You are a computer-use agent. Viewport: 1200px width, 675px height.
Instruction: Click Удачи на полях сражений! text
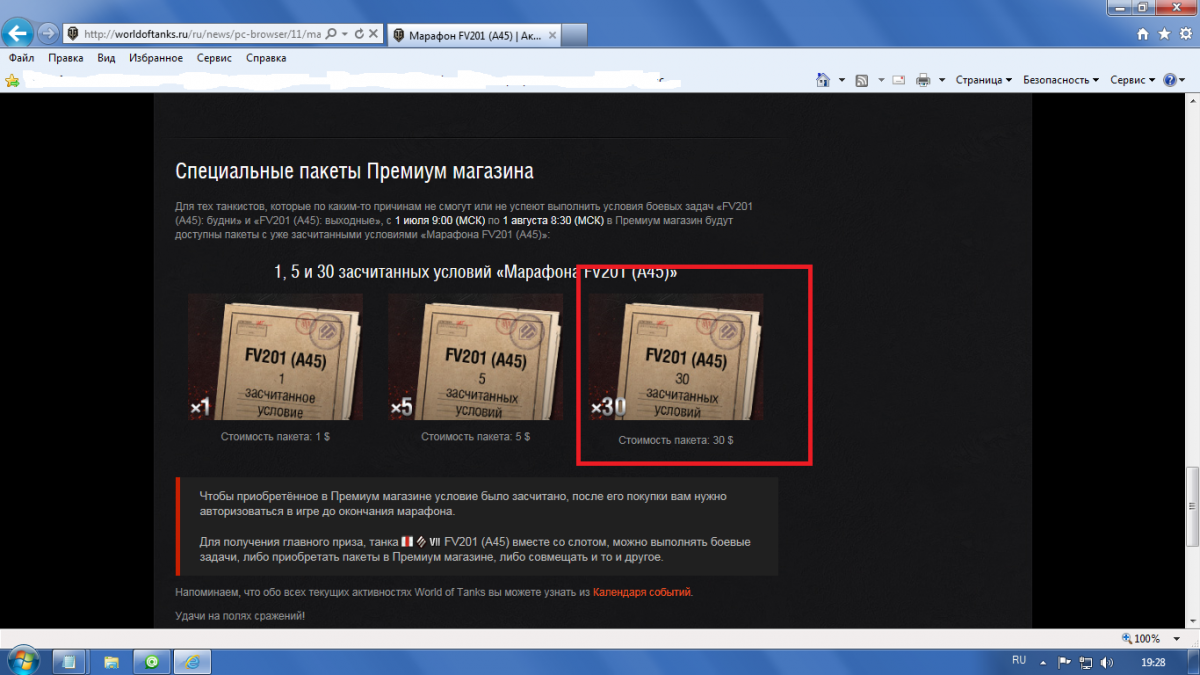coord(240,615)
